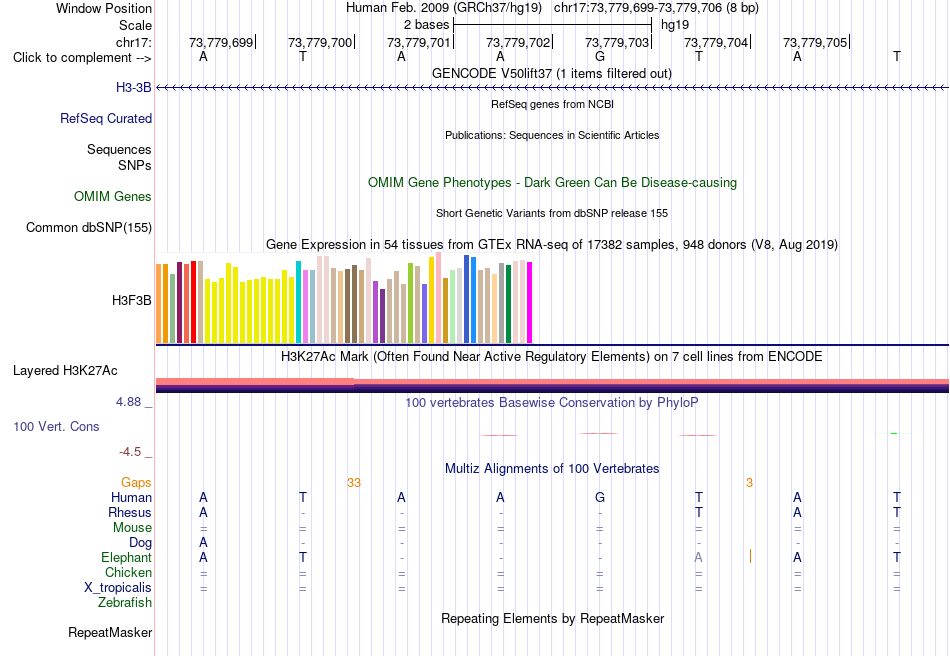Viewport: 950px width, 656px height.
Task: Select the Mouse species label
Action: click(x=132, y=528)
